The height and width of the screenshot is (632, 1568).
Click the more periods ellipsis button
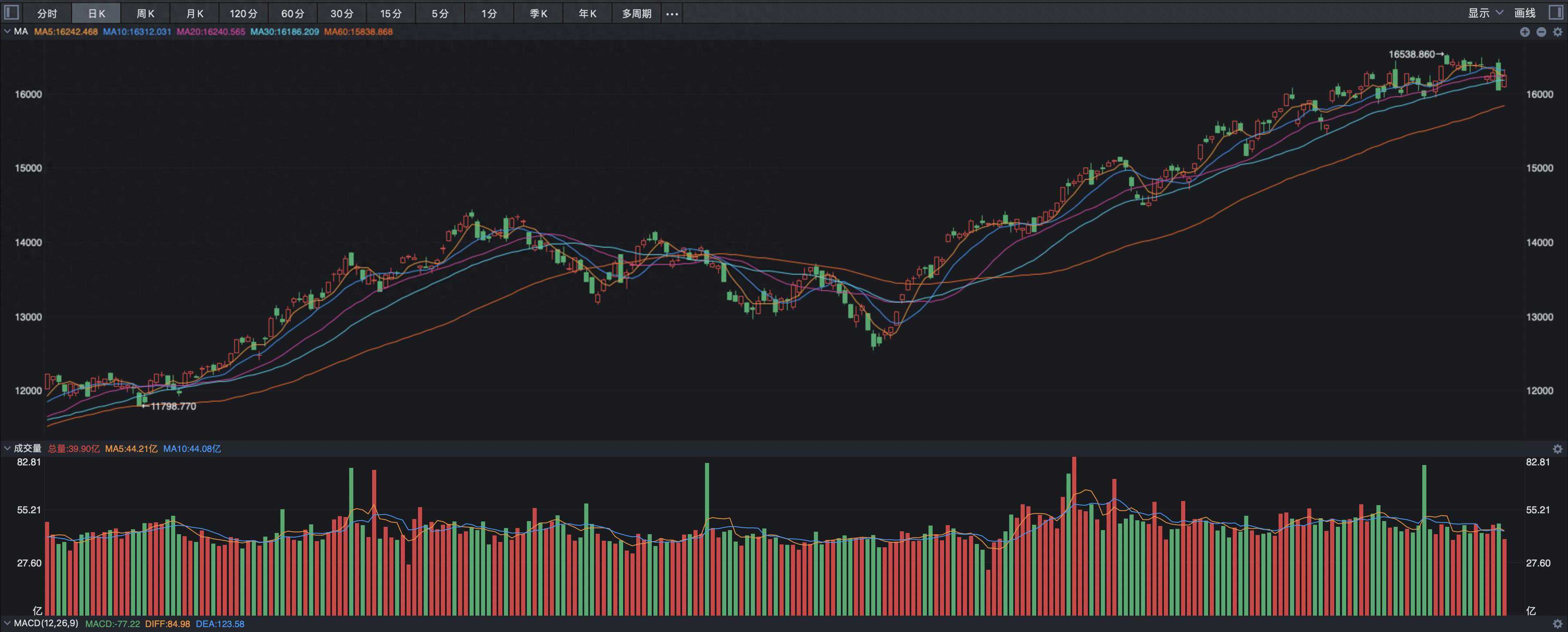click(671, 14)
